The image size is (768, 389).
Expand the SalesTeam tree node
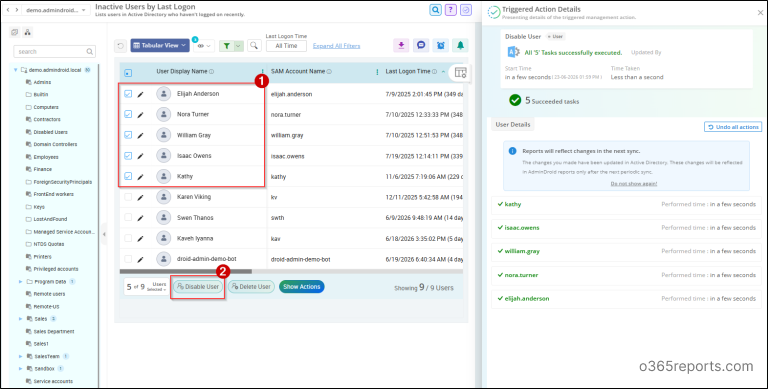[x=21, y=356]
